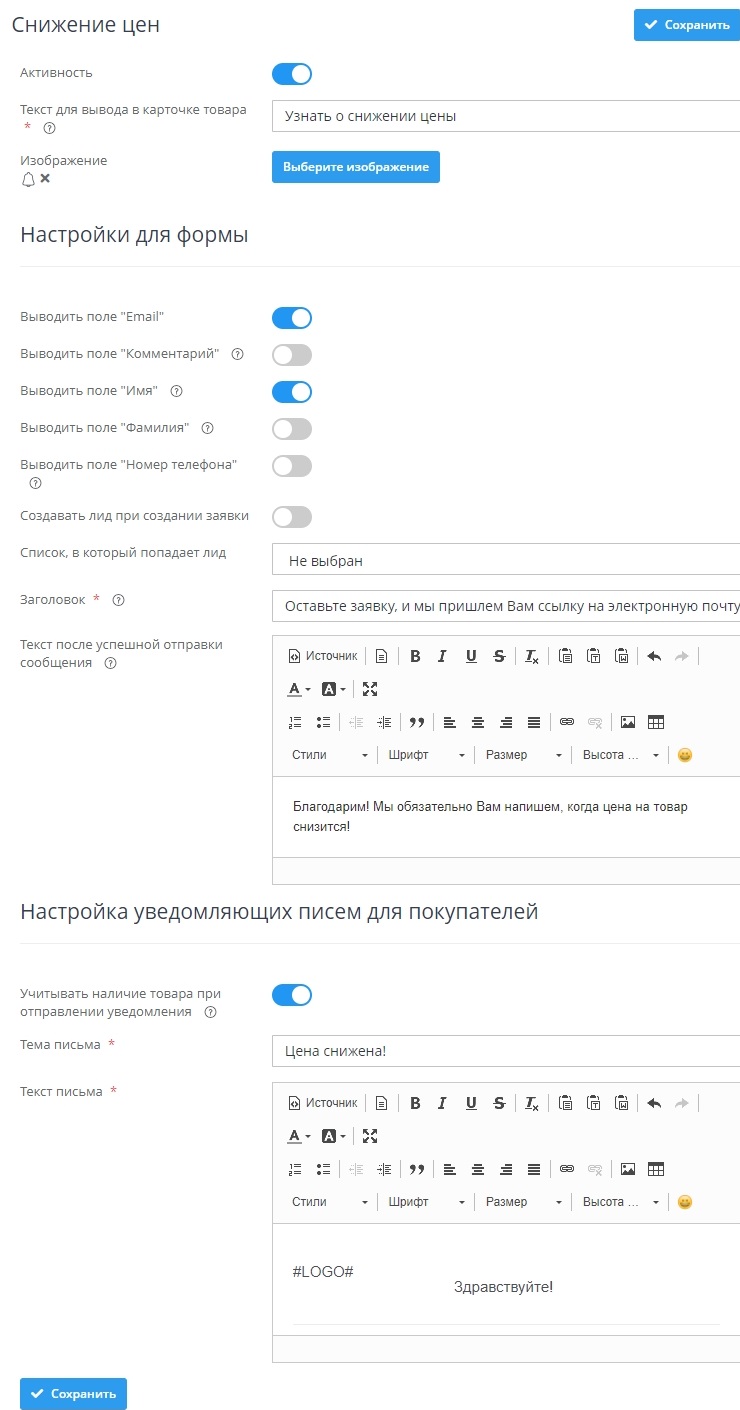This screenshot has height=1410, width=740.
Task: Expand "Размер" dropdown in email text editor
Action: (x=524, y=1202)
